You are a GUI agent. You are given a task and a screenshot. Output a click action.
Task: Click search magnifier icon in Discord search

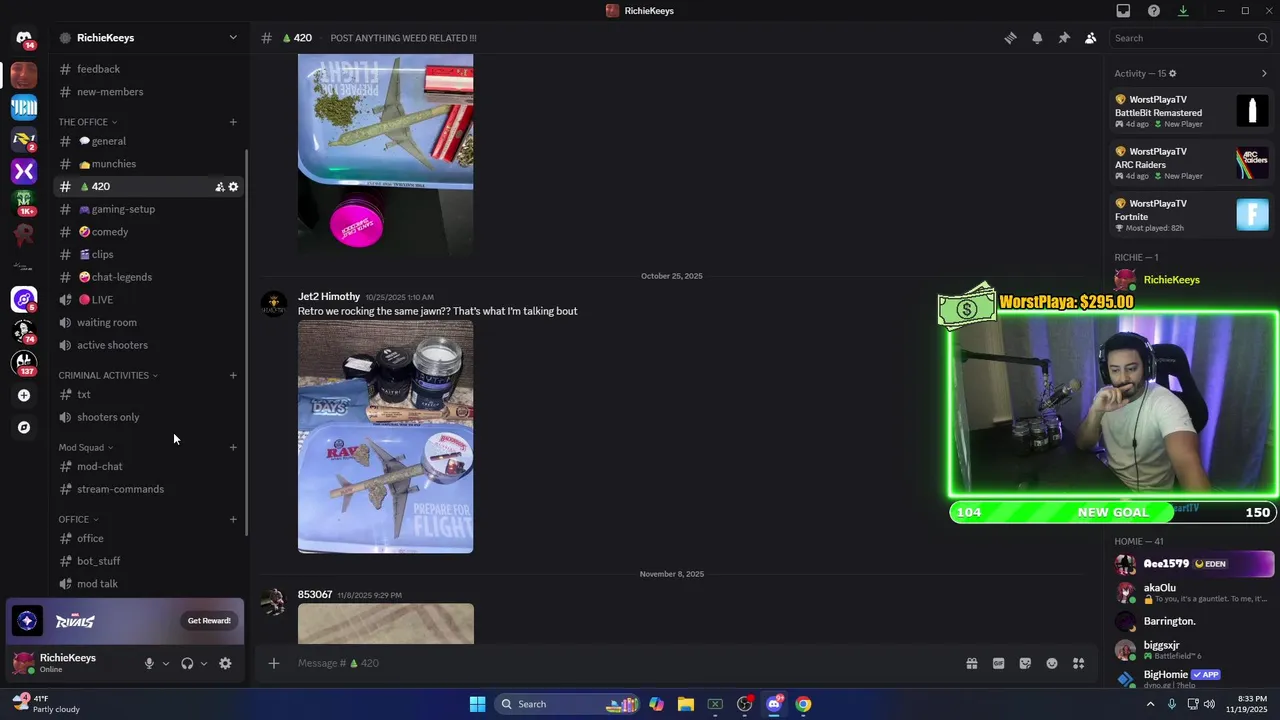click(x=1263, y=38)
